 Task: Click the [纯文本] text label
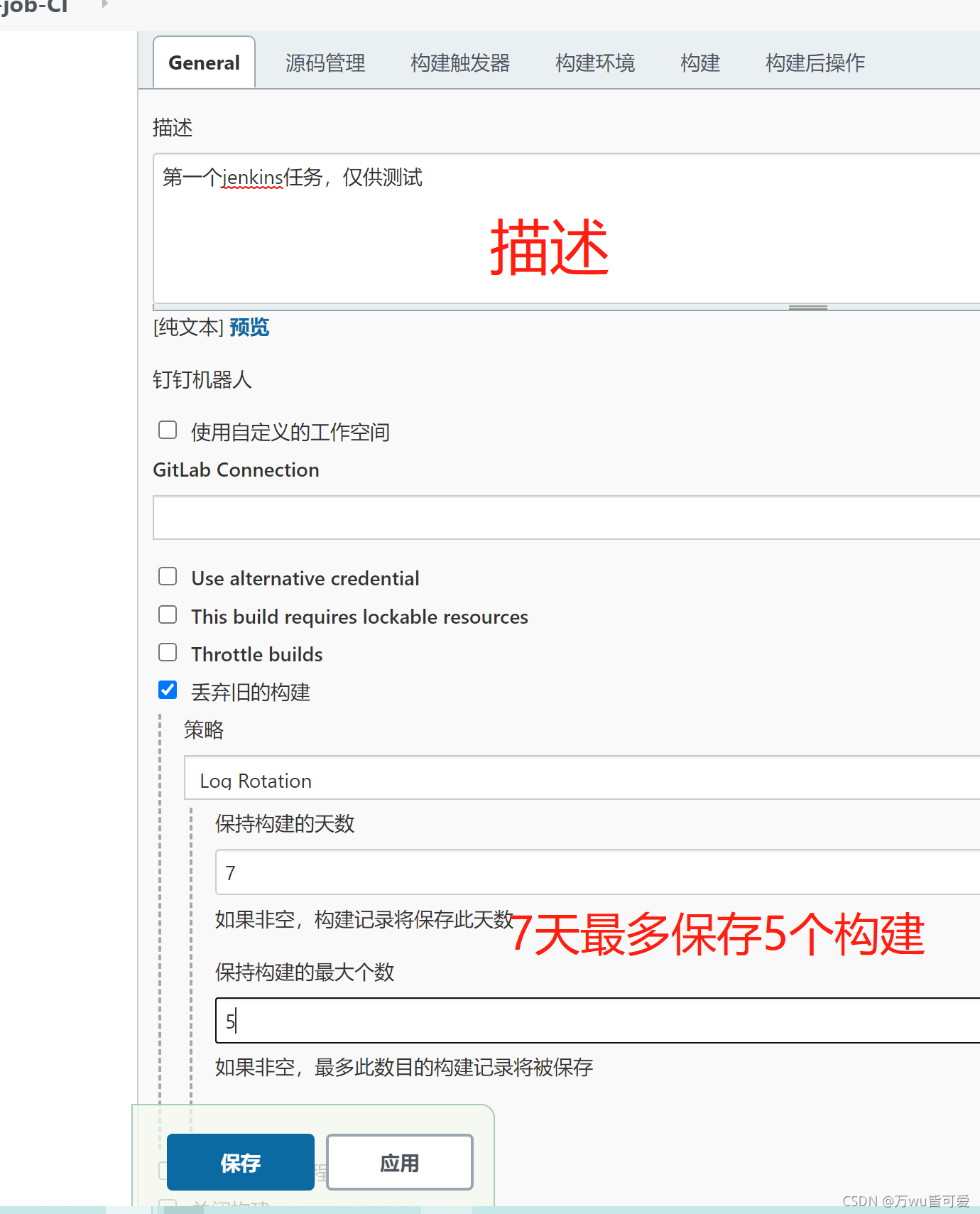click(x=188, y=327)
